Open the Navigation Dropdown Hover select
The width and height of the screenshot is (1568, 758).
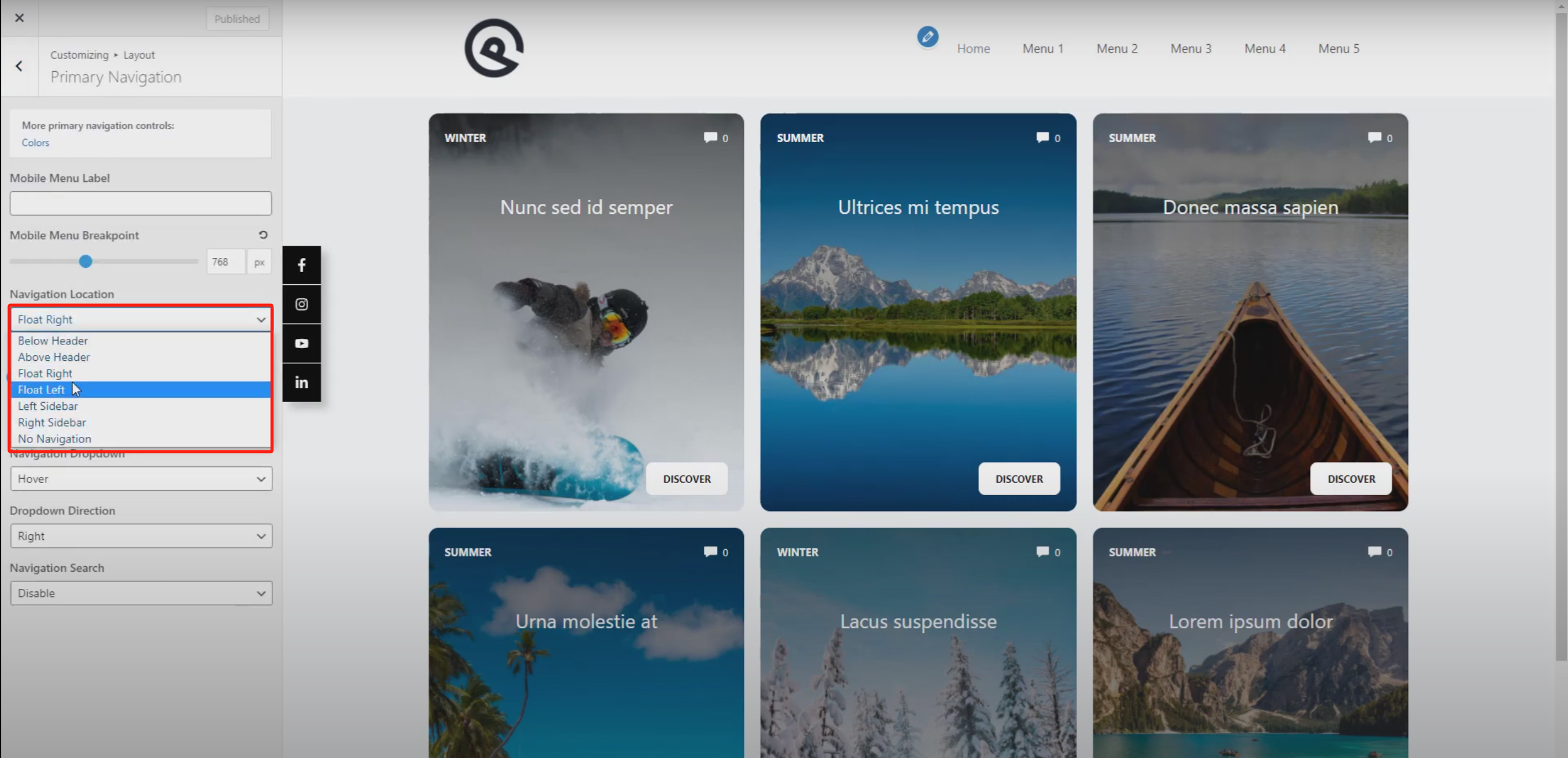click(141, 479)
